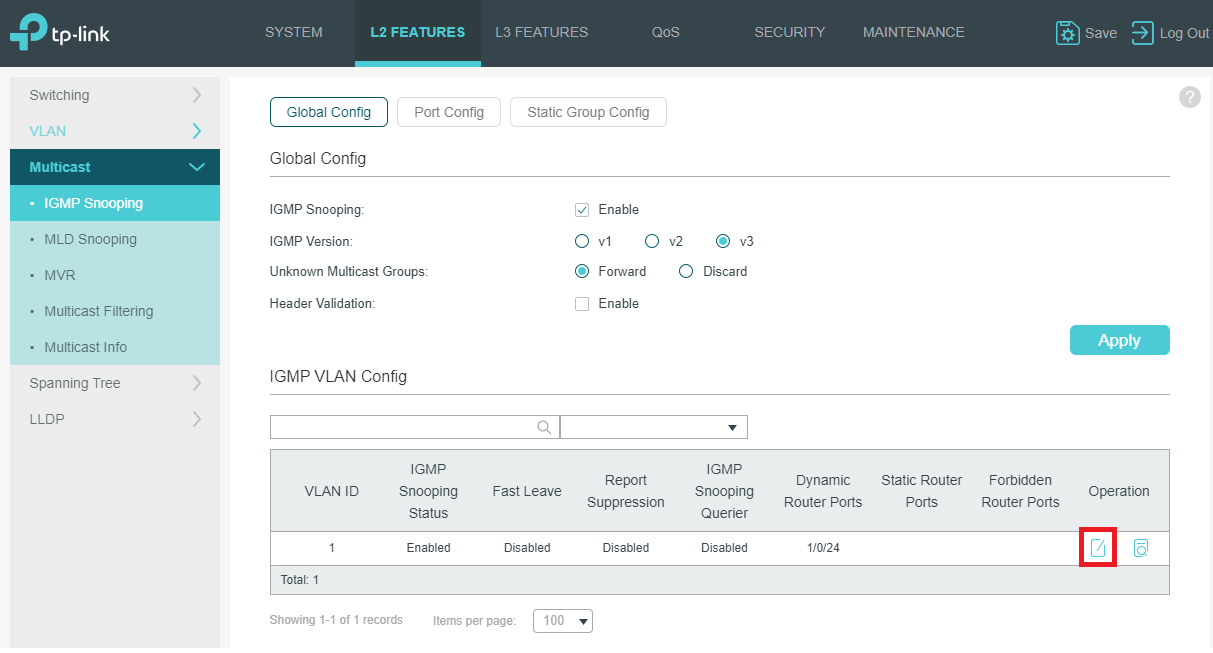
Task: Click the Apply button
Action: (x=1119, y=340)
